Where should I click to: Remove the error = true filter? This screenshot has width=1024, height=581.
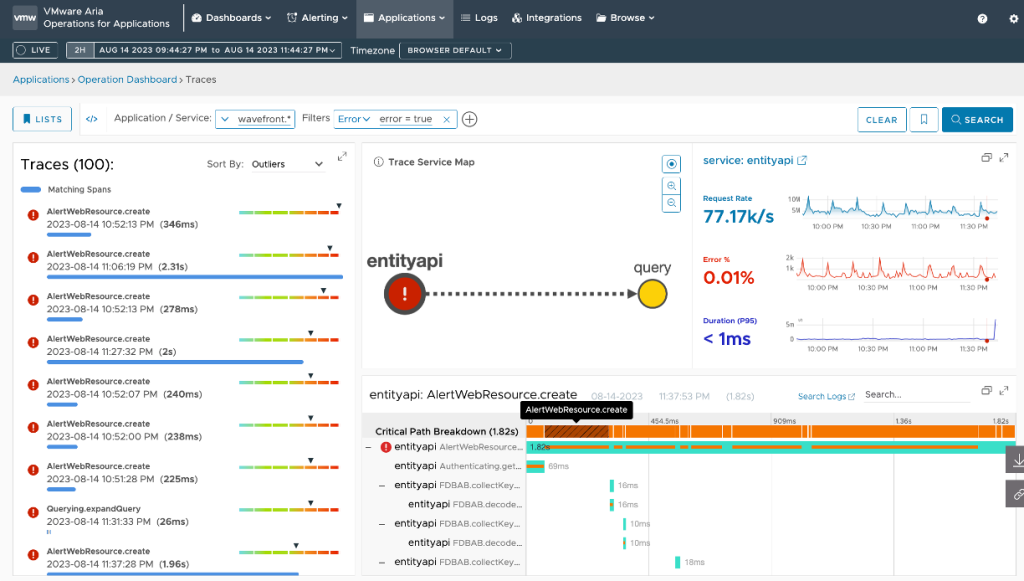click(x=447, y=119)
